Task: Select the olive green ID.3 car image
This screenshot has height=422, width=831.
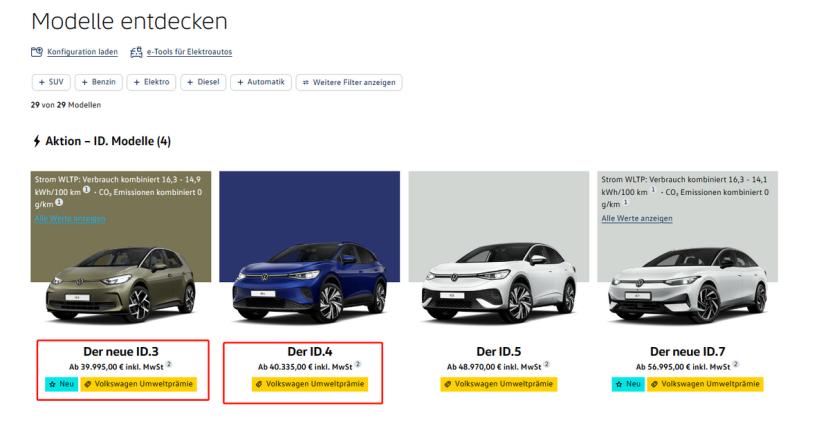Action: click(121, 284)
